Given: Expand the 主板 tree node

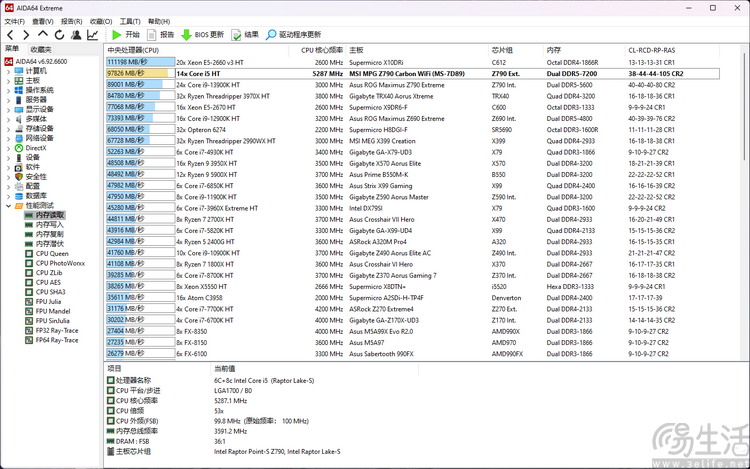Looking at the screenshot, I should pyautogui.click(x=8, y=80).
